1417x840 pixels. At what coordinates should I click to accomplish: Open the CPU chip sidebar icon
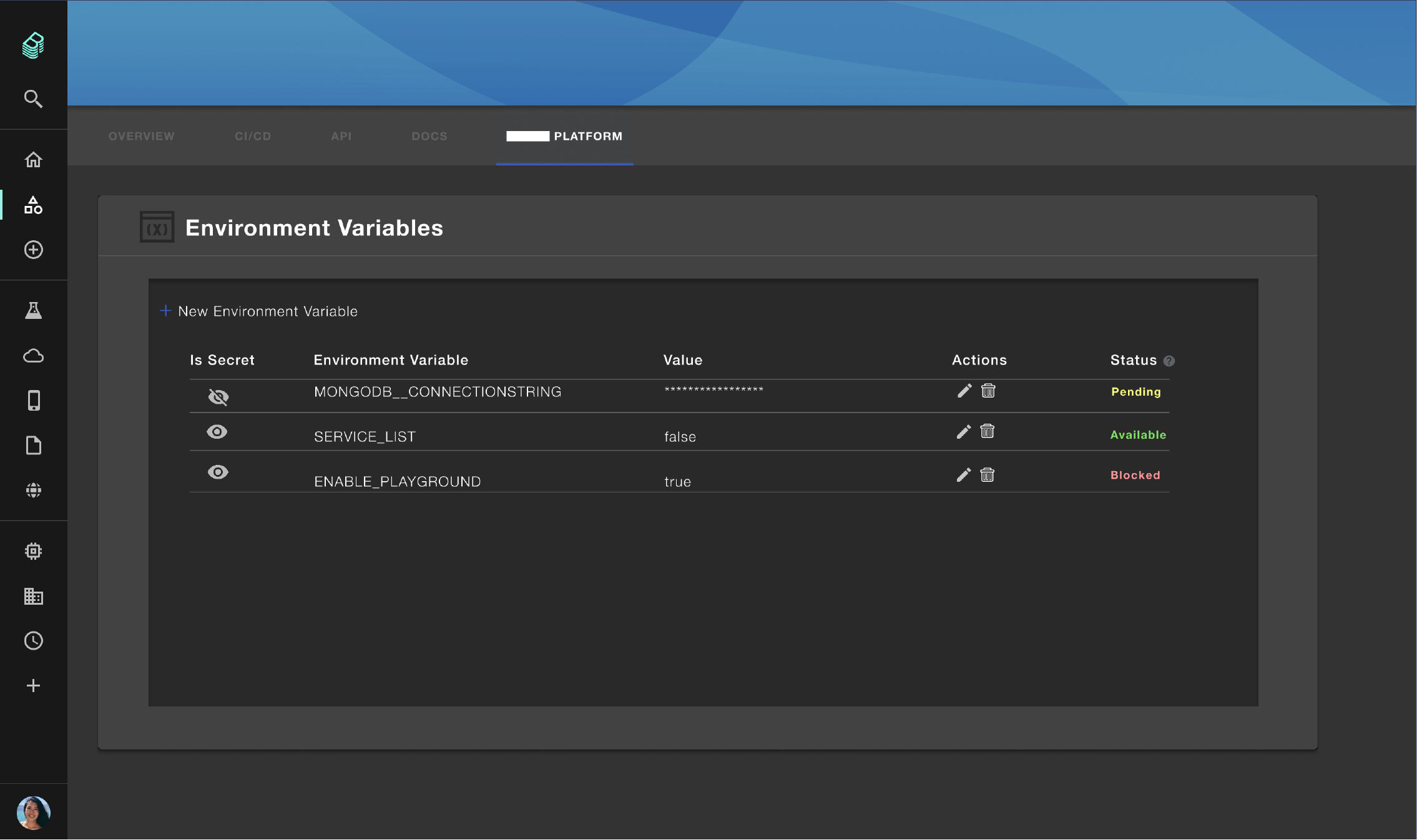(x=33, y=550)
